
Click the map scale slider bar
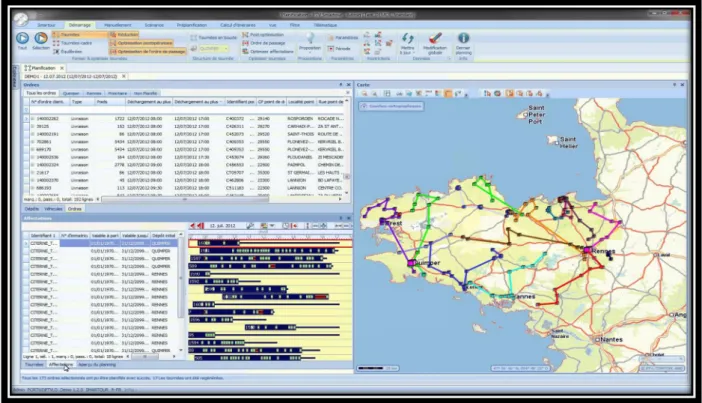(377, 369)
